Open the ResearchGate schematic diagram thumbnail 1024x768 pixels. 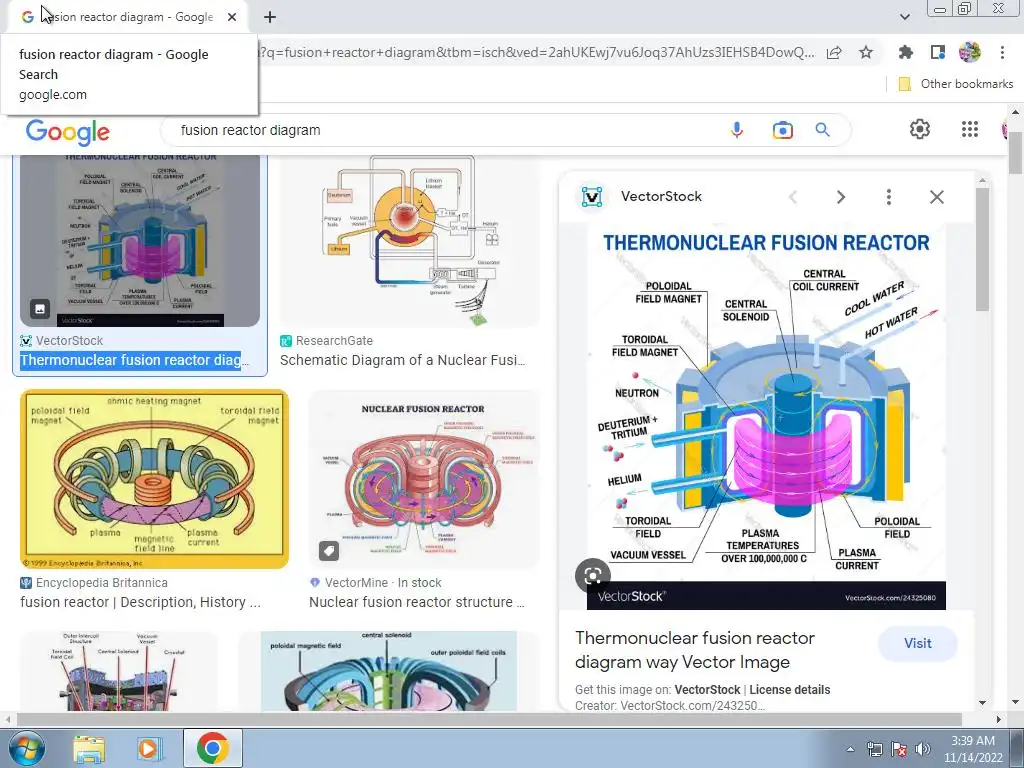(x=409, y=240)
